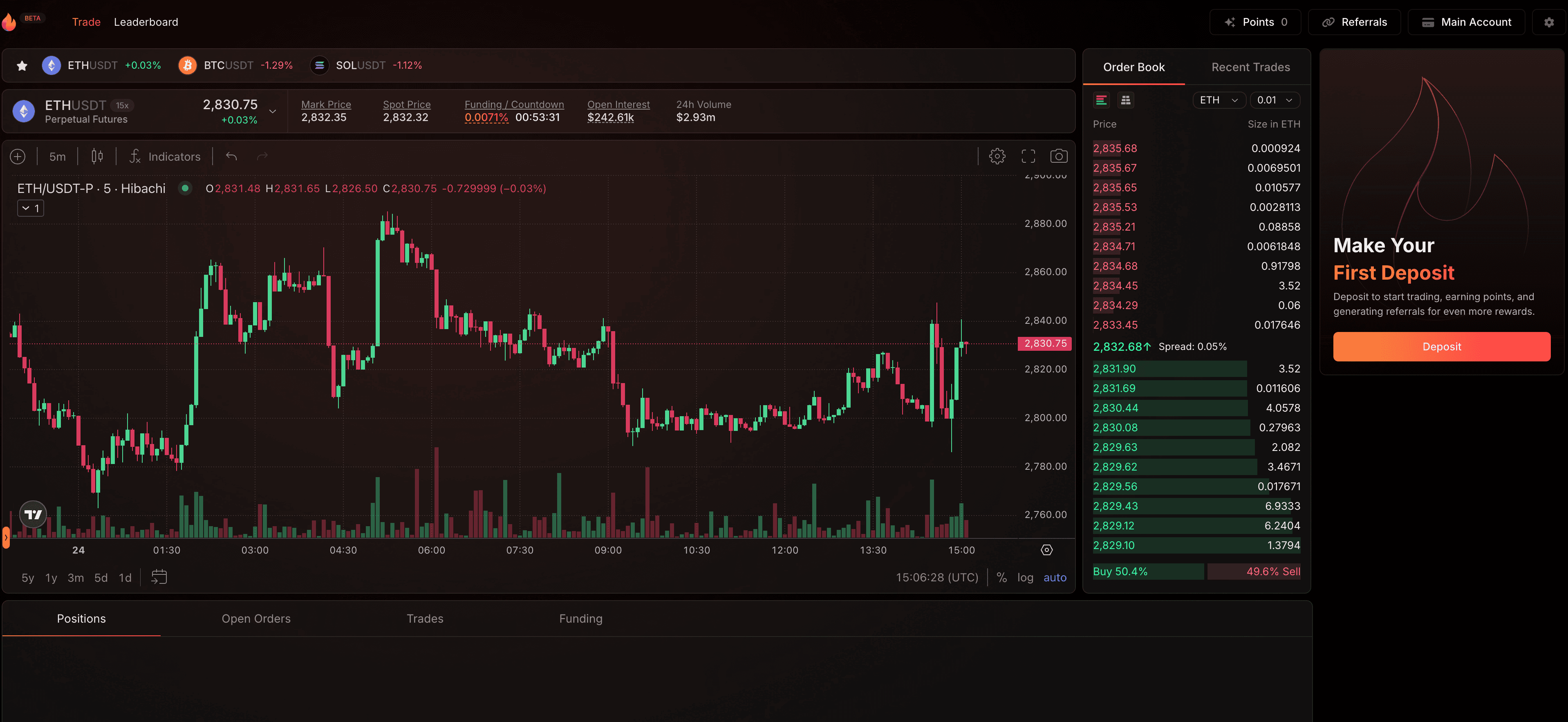The image size is (1568, 722).
Task: Open candlestick chart style selector
Action: click(x=97, y=157)
